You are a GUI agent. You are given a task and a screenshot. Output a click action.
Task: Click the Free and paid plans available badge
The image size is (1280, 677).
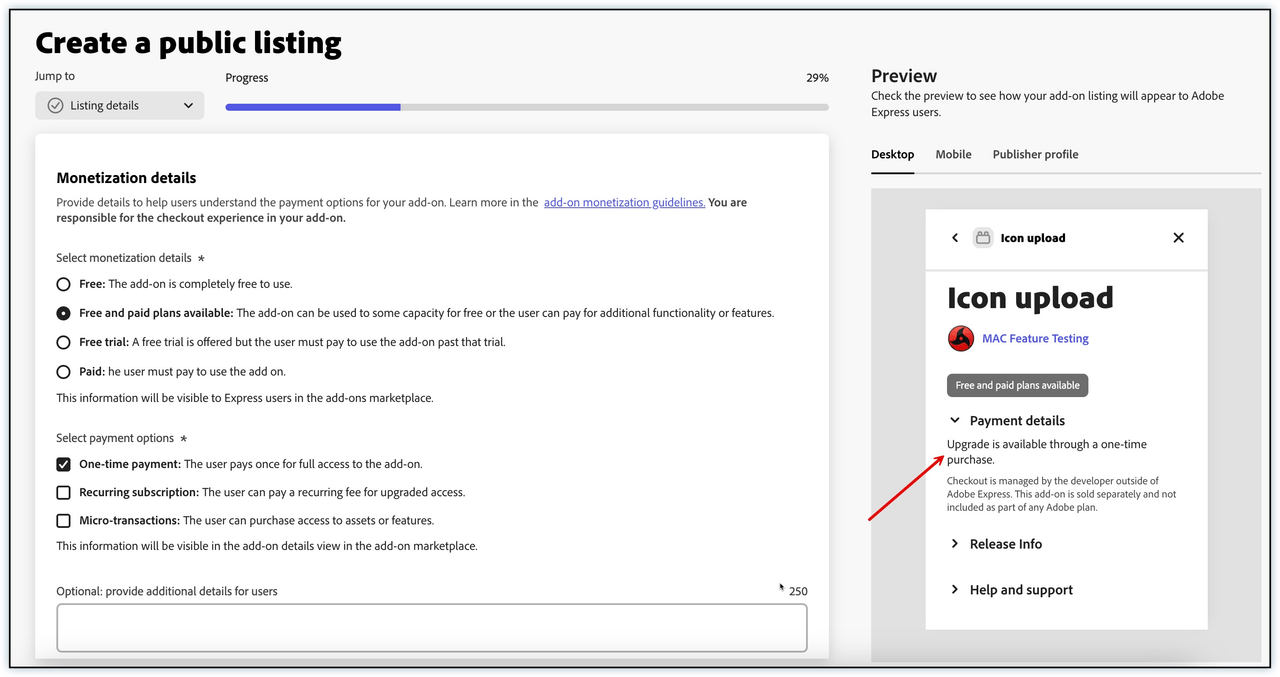pos(1017,385)
